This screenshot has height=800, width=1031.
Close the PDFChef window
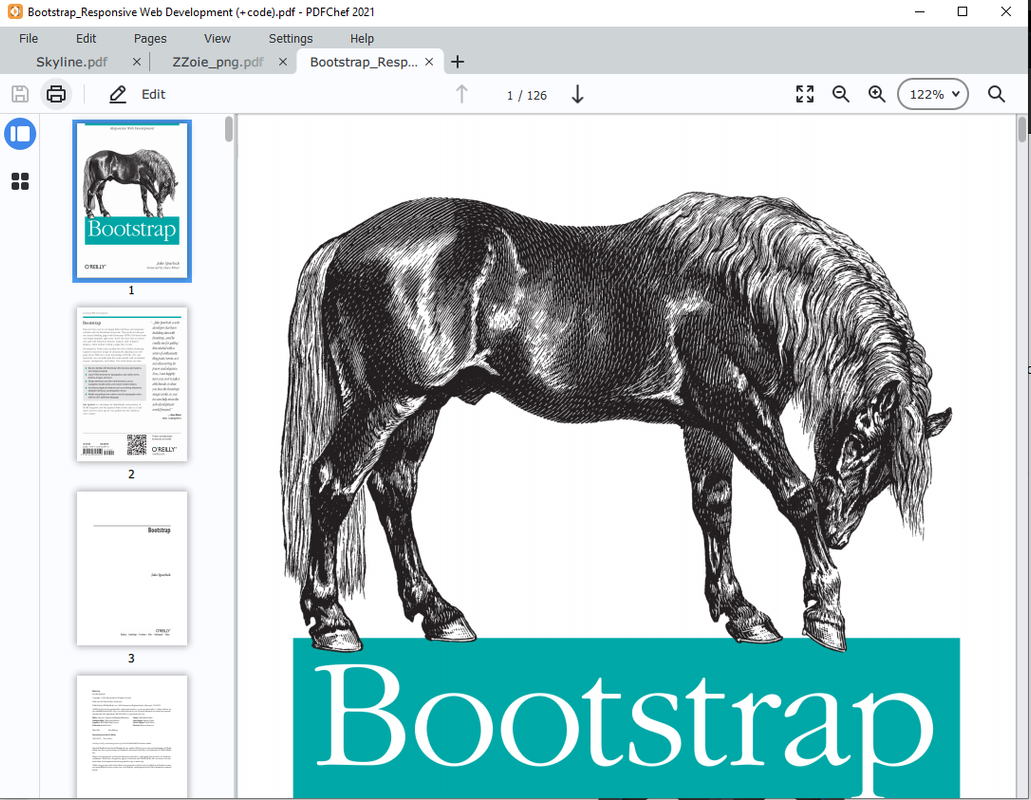point(1005,11)
